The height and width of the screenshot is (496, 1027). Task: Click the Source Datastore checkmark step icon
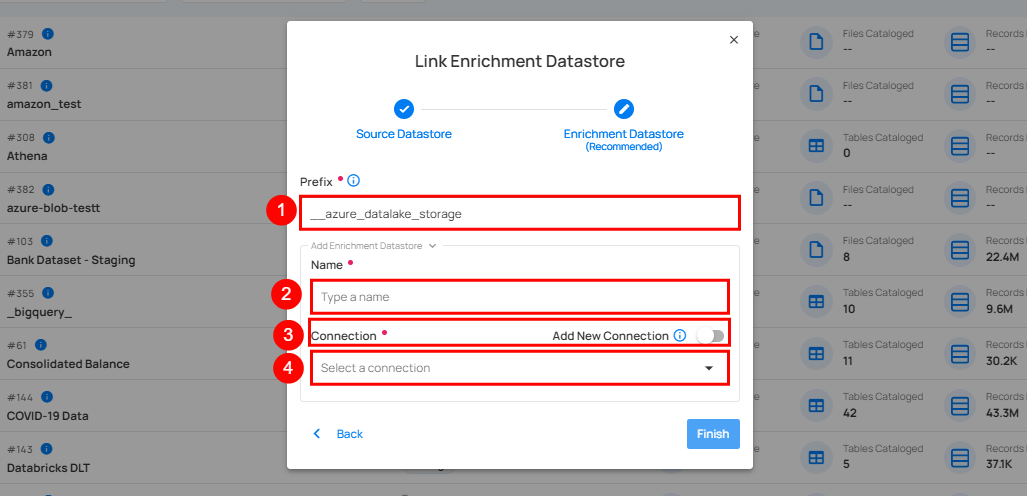(404, 109)
